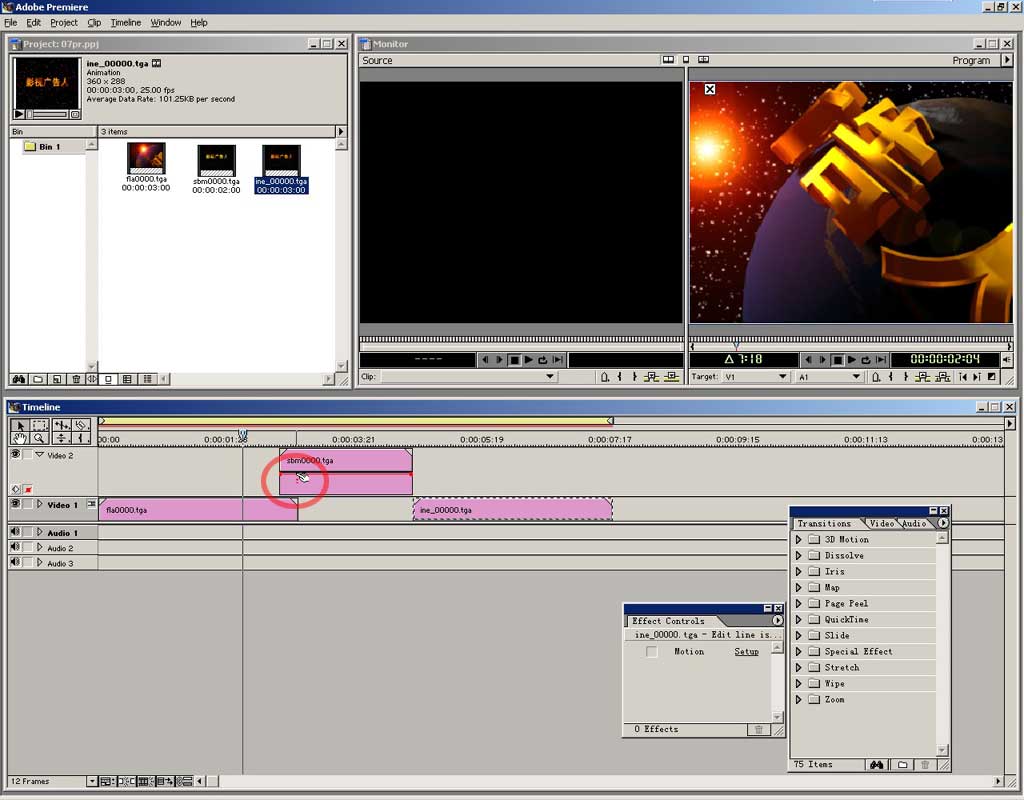The height and width of the screenshot is (800, 1024).
Task: Expand the Video 1 track
Action: coord(40,505)
